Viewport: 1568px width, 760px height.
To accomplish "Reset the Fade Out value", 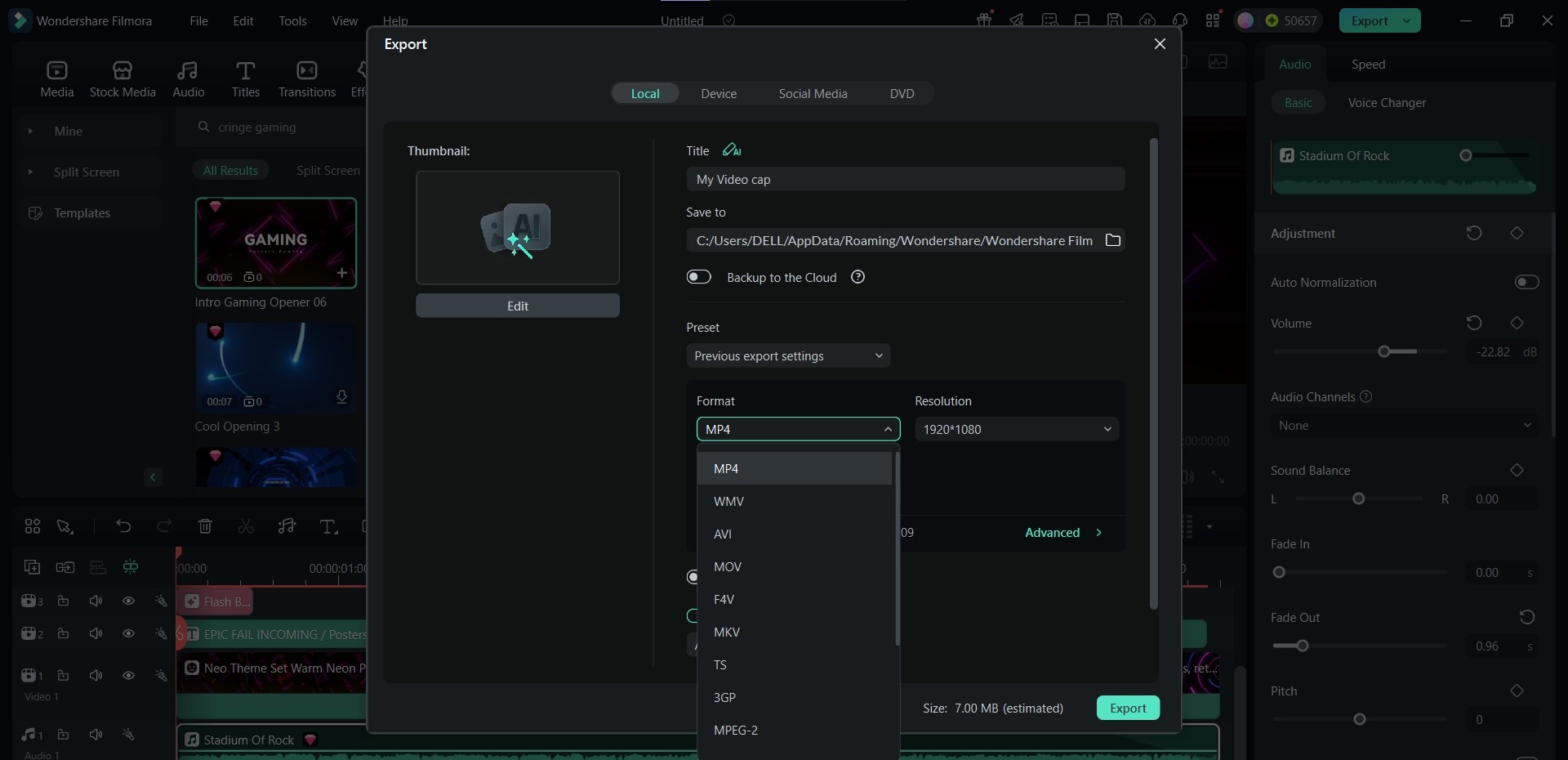I will pos(1527,617).
